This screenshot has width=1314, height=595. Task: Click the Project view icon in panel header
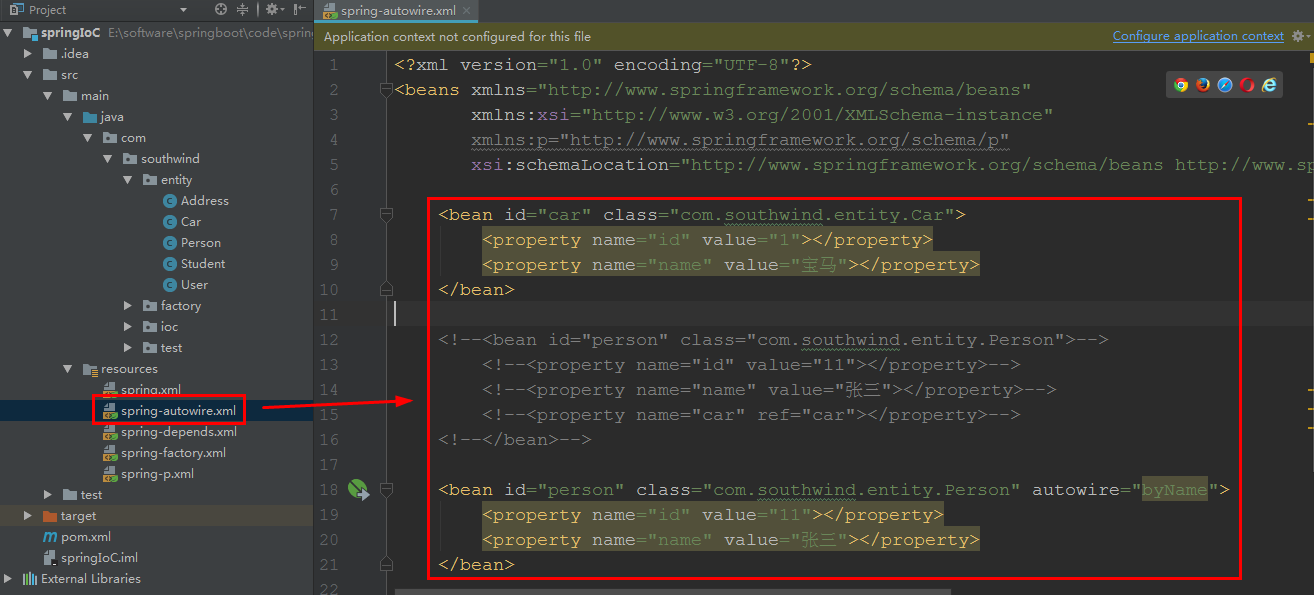[x=15, y=10]
